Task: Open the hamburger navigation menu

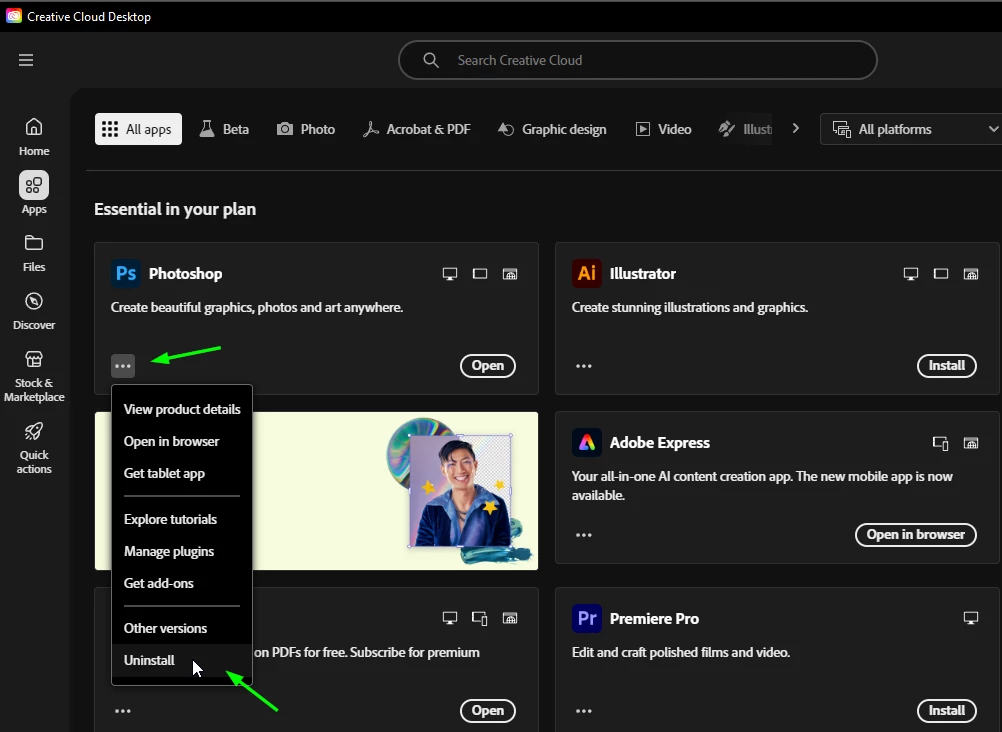Action: click(26, 60)
